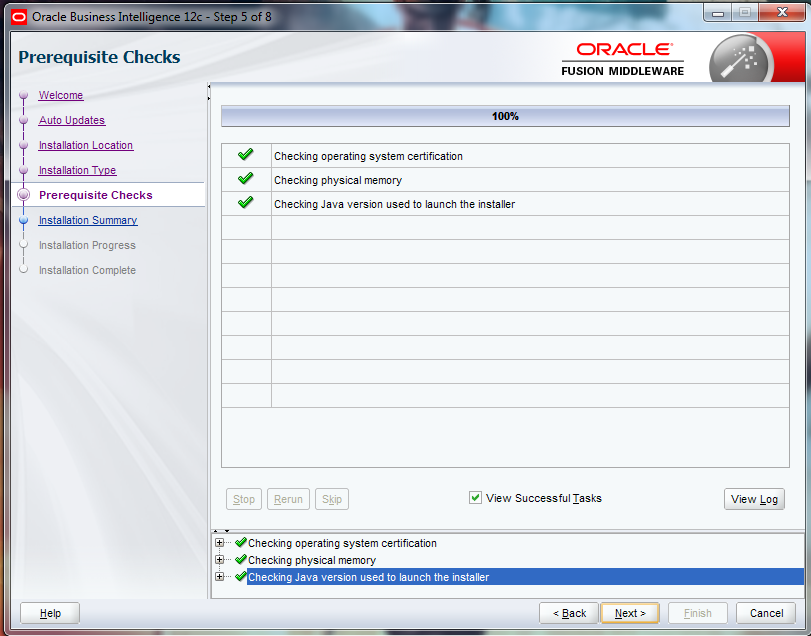Click the Prerequisite Checks current step bullet
811x636 pixels.
click(23, 195)
